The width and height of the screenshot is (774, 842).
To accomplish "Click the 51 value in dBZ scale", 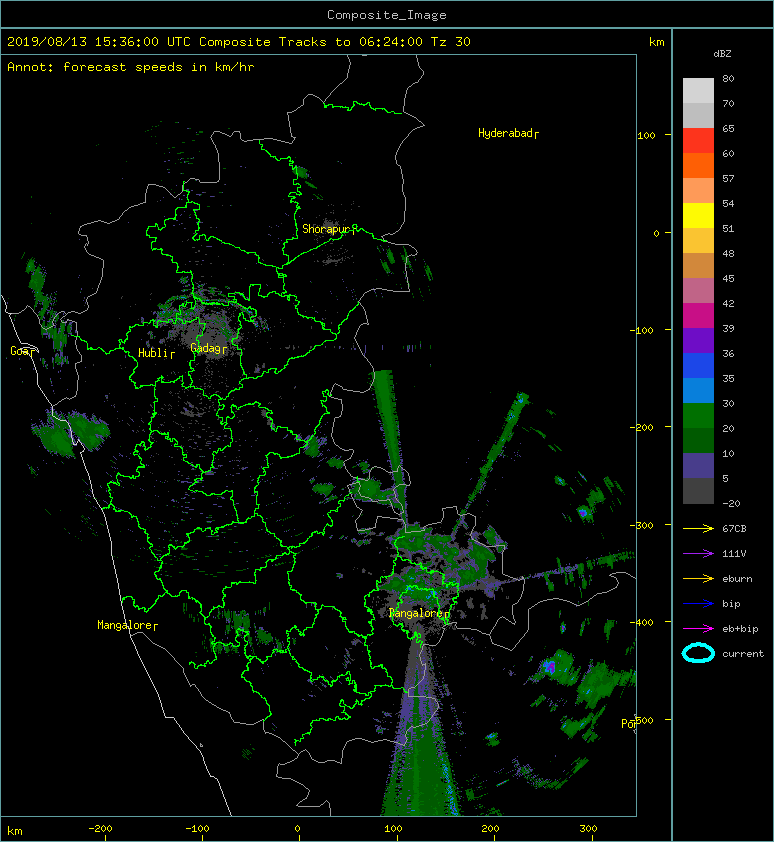I will click(728, 228).
